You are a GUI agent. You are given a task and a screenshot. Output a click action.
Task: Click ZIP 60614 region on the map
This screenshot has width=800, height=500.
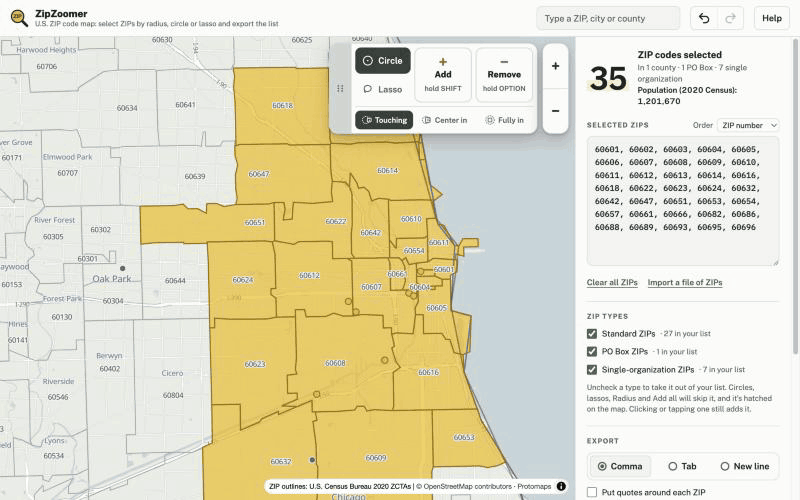387,170
